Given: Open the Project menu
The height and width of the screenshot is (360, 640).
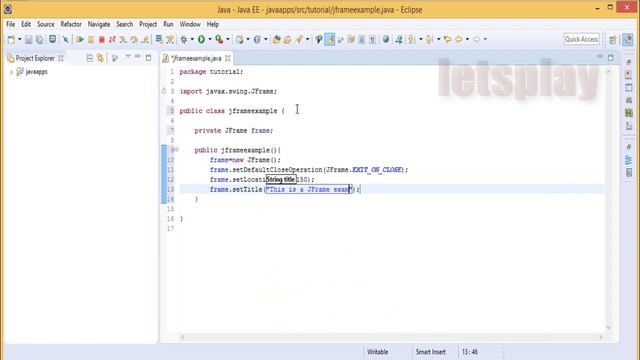Looking at the screenshot, I should point(148,24).
